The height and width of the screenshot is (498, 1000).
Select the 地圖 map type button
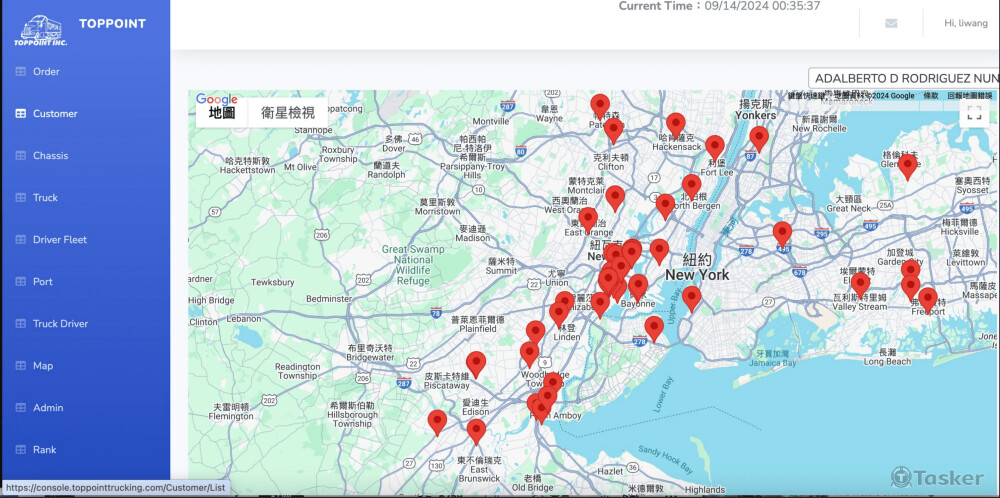point(222,113)
